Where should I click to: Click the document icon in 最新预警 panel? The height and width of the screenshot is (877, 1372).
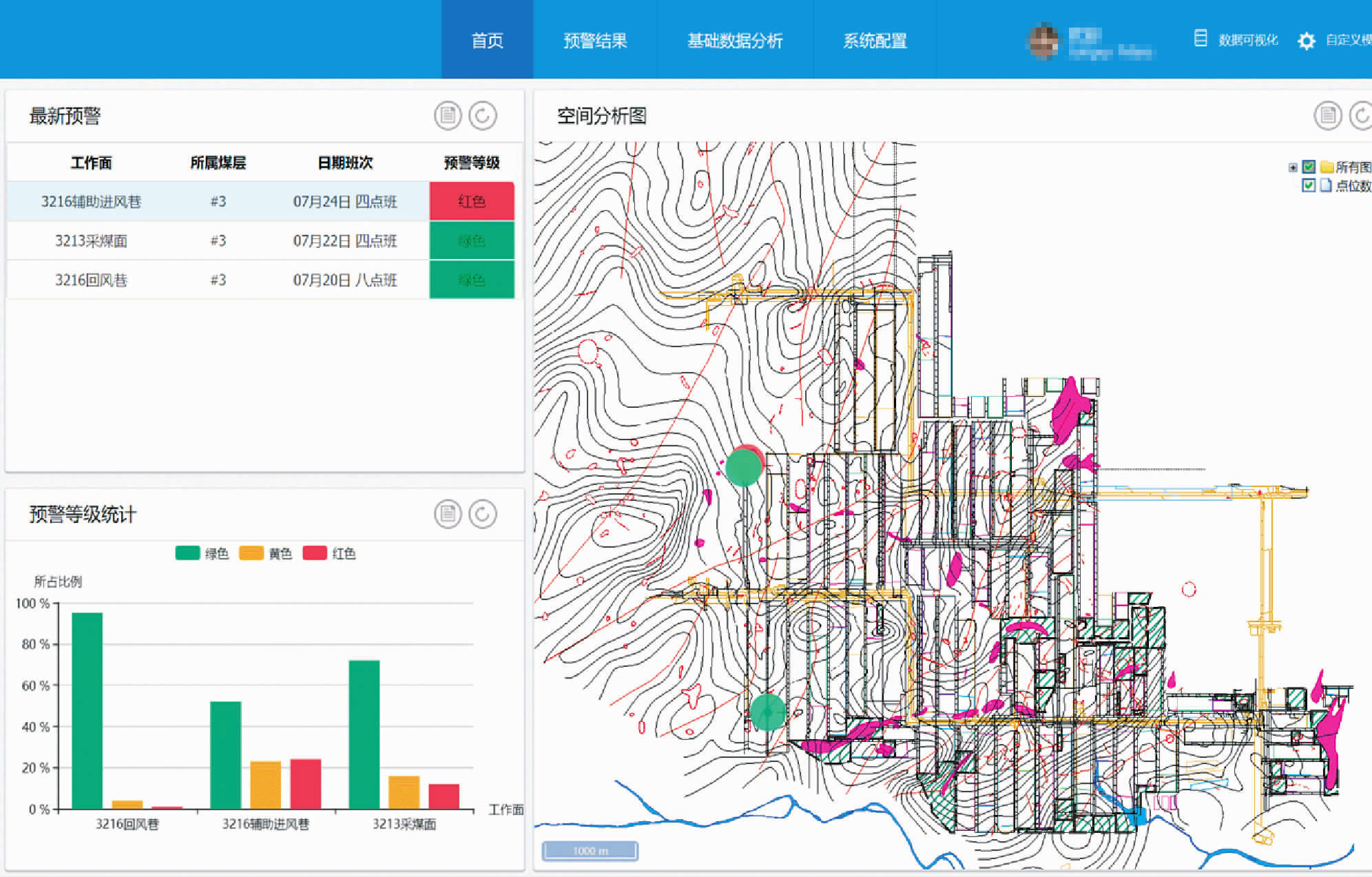pyautogui.click(x=448, y=116)
